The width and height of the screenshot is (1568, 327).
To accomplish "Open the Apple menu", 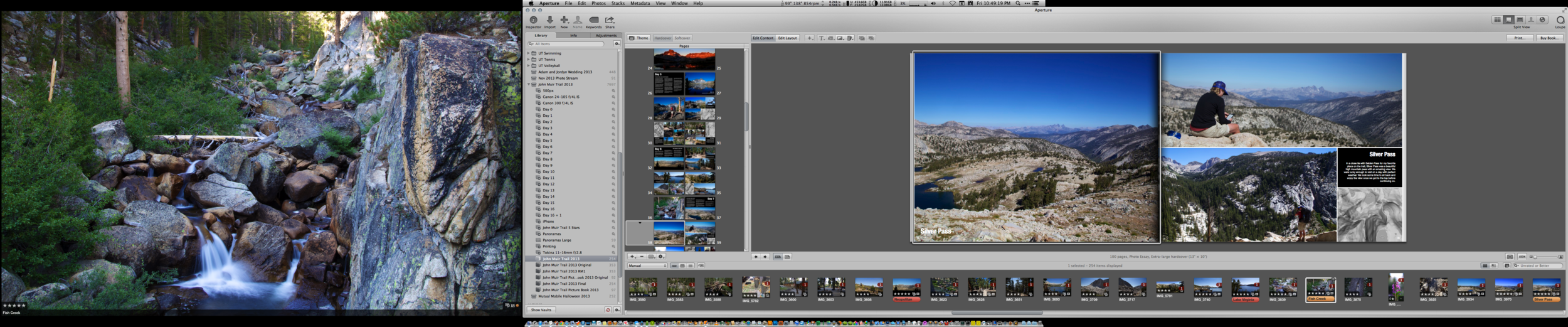I will click(531, 3).
